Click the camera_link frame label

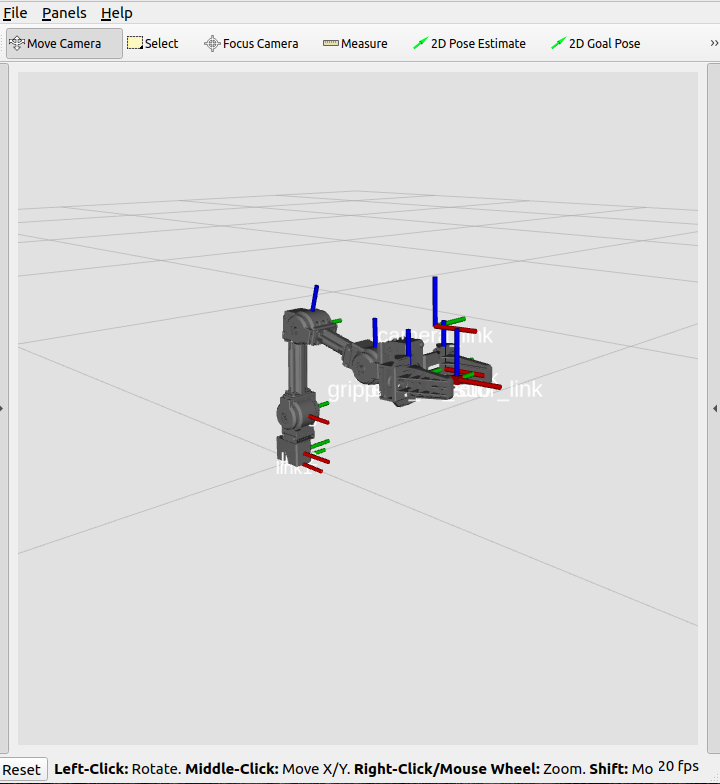(435, 336)
